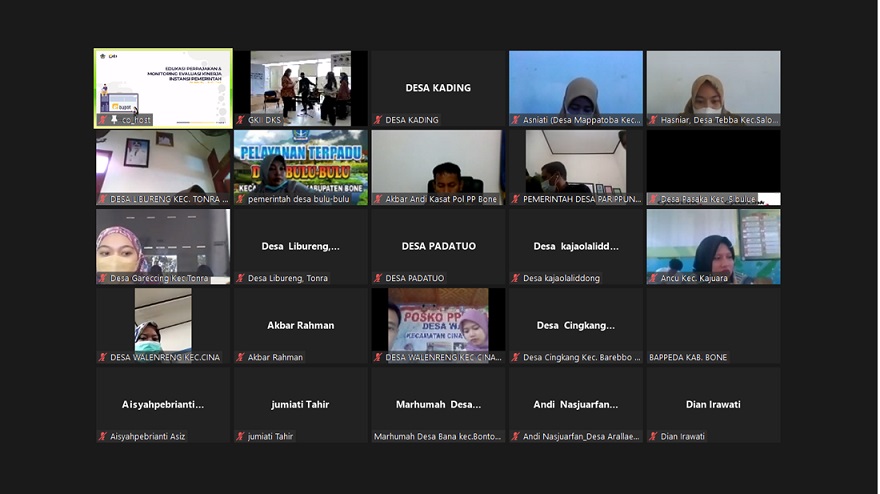Image resolution: width=880 pixels, height=494 pixels.
Task: Click muted mic icon beside GKI DKS
Action: click(240, 120)
